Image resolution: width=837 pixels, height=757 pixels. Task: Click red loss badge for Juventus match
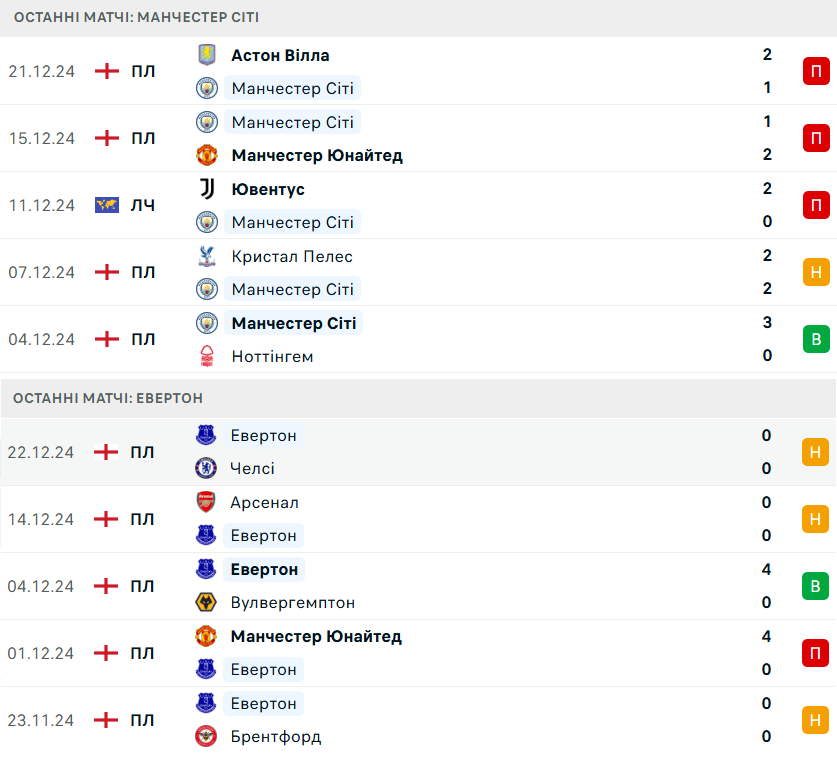816,205
